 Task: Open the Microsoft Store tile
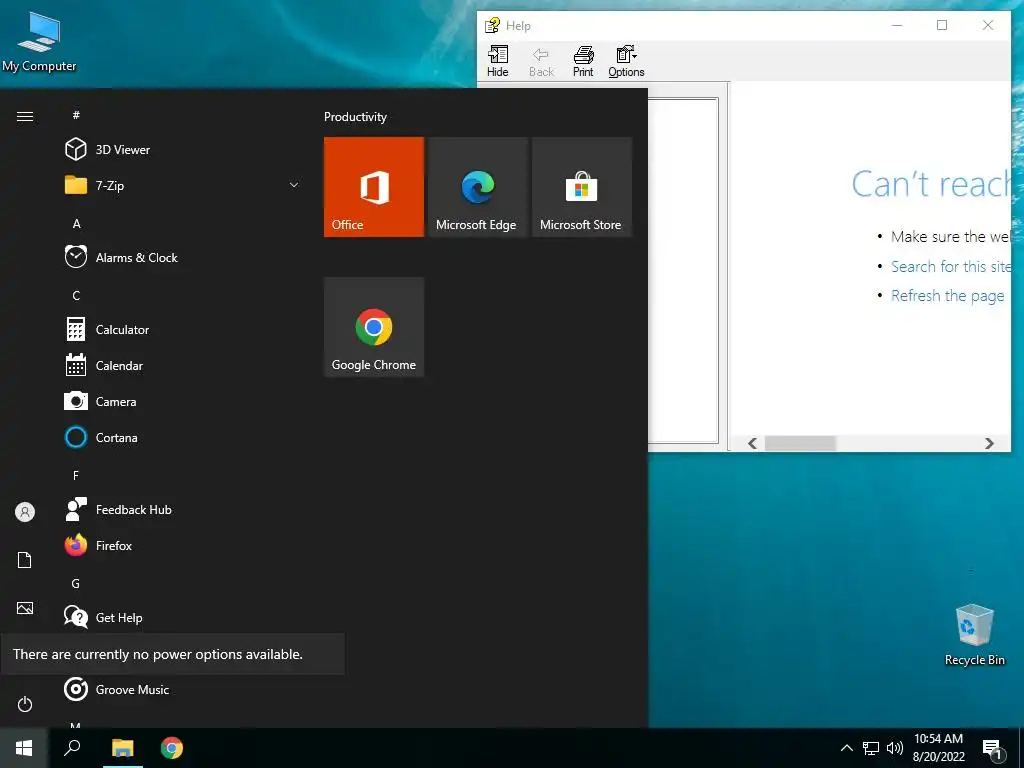click(x=582, y=187)
